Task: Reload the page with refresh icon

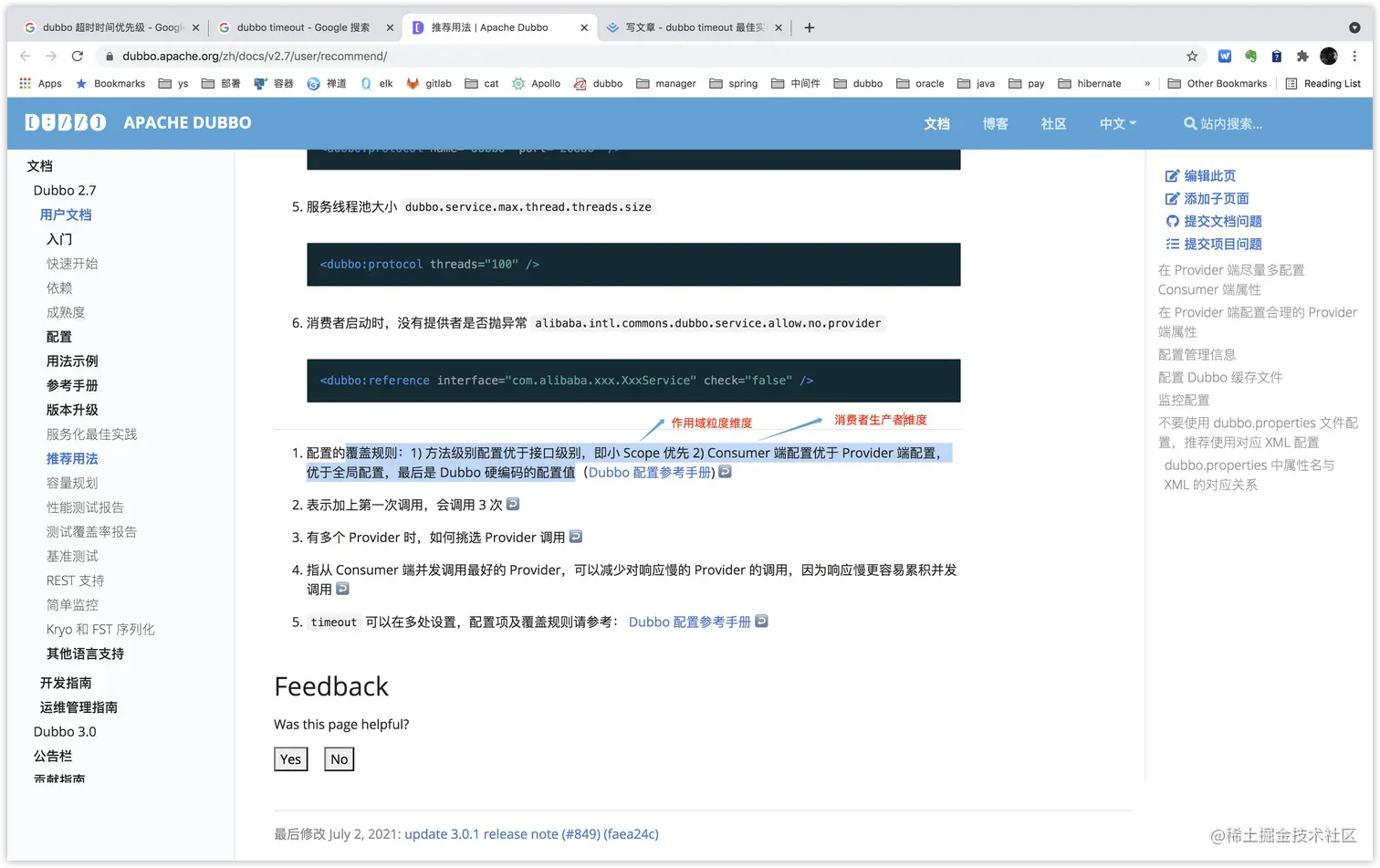Action: 78,56
